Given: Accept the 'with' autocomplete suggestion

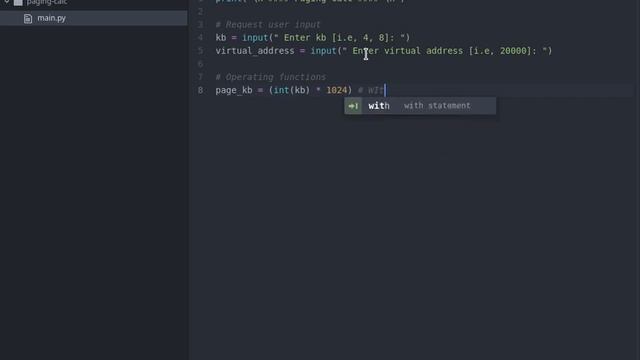Looking at the screenshot, I should (420, 106).
